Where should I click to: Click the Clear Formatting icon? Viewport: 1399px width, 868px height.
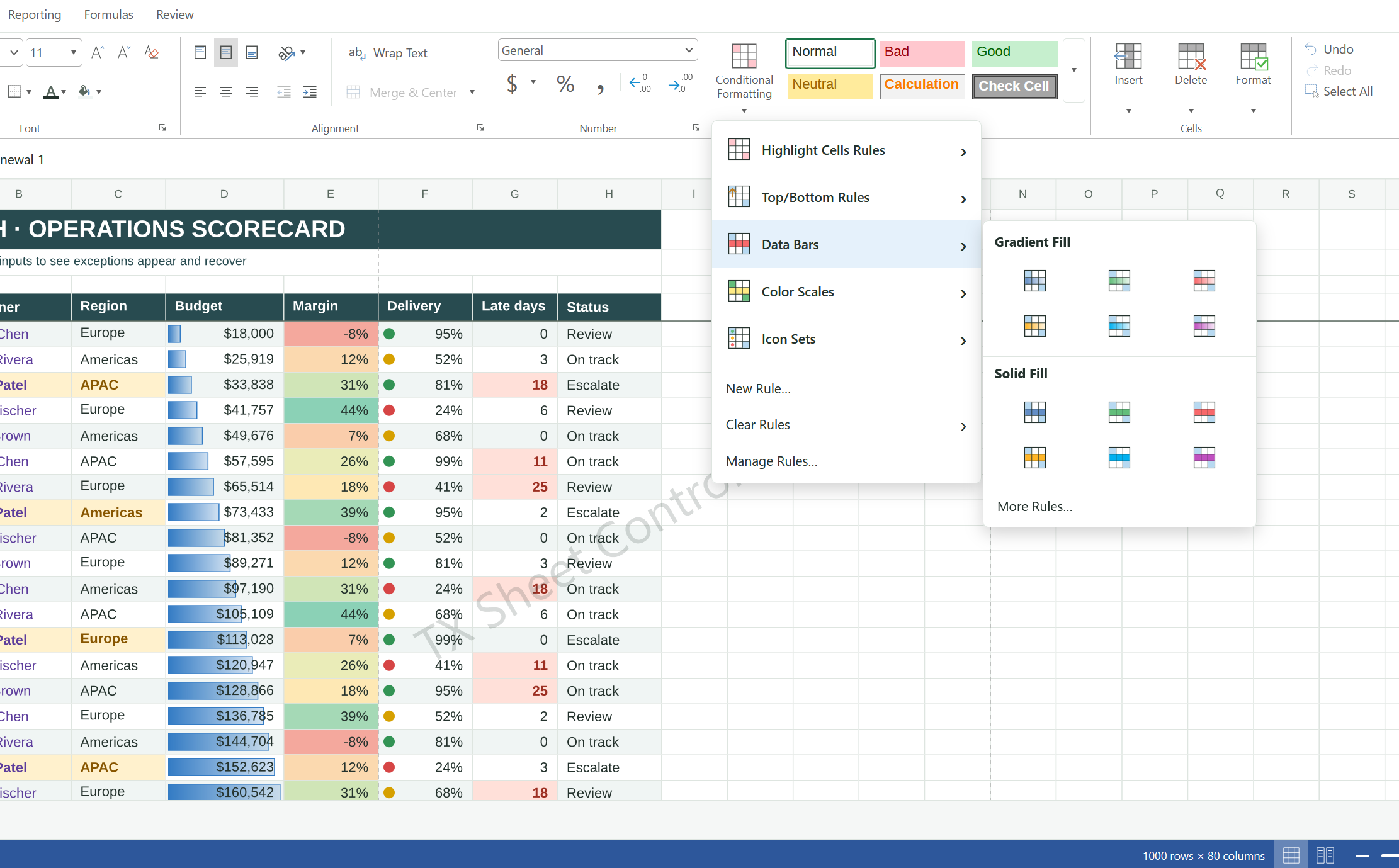coord(151,52)
